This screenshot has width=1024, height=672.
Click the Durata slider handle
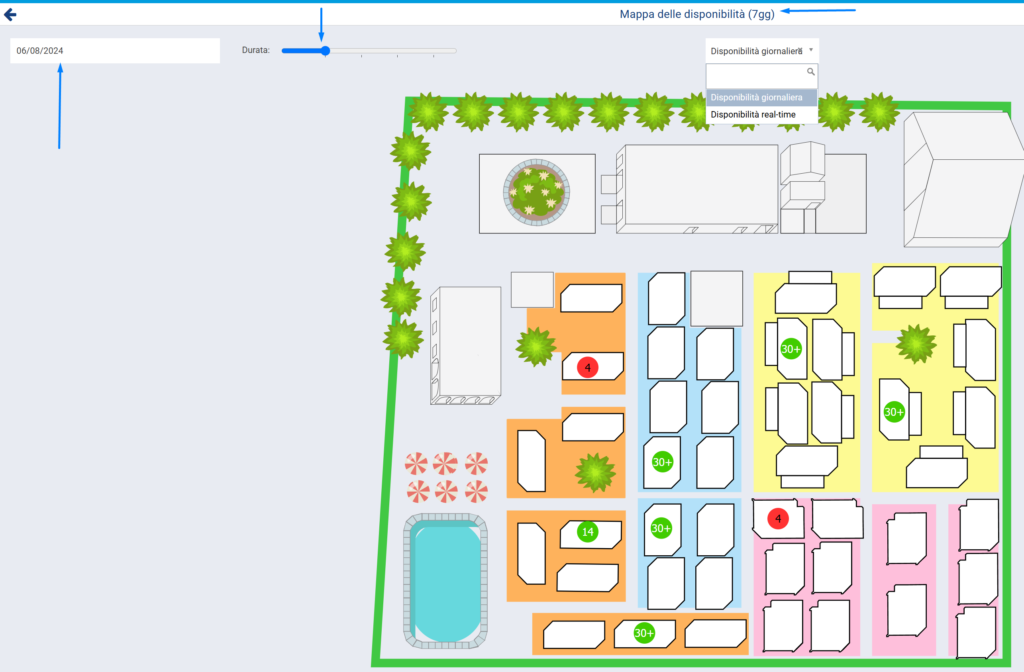point(325,50)
